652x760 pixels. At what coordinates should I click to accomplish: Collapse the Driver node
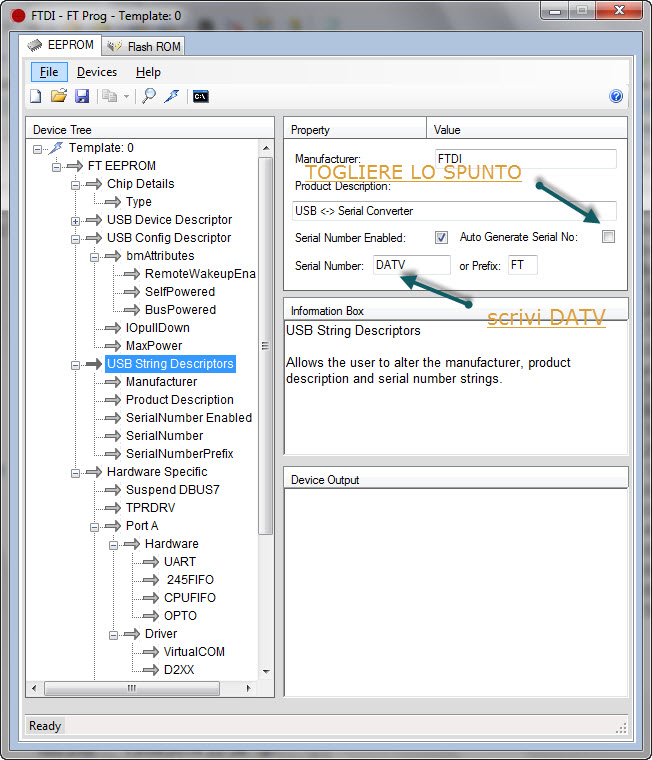pos(113,635)
